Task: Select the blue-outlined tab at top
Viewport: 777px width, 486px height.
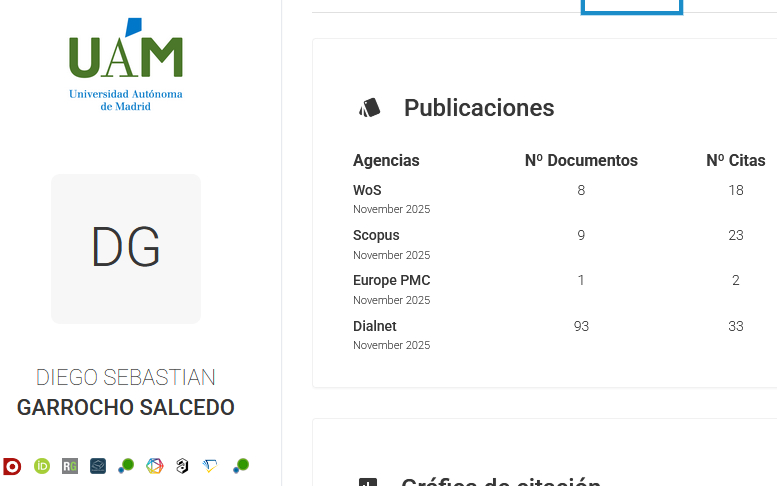Action: coord(632,7)
